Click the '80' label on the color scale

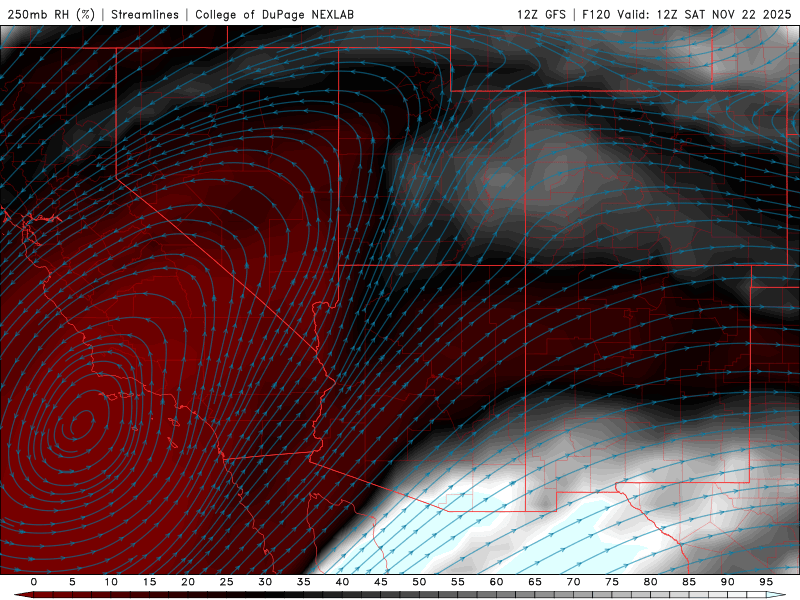tap(650, 582)
